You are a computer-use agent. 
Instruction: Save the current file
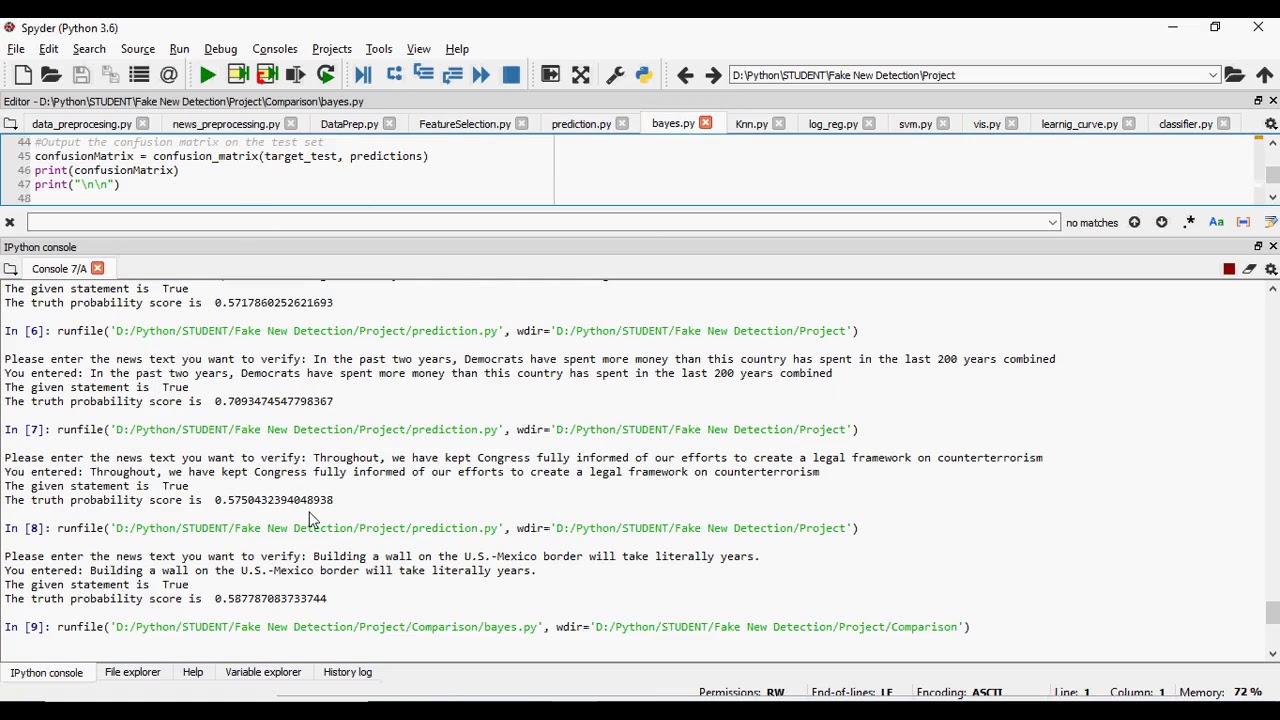tap(81, 75)
